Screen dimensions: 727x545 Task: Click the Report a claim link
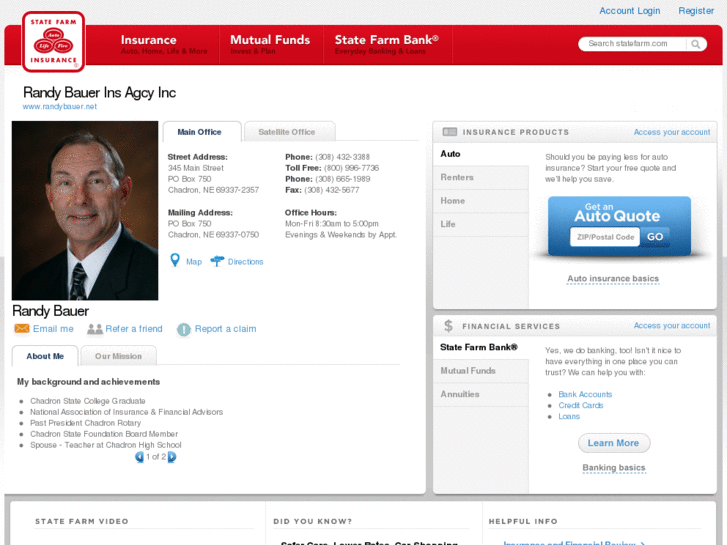tap(225, 329)
